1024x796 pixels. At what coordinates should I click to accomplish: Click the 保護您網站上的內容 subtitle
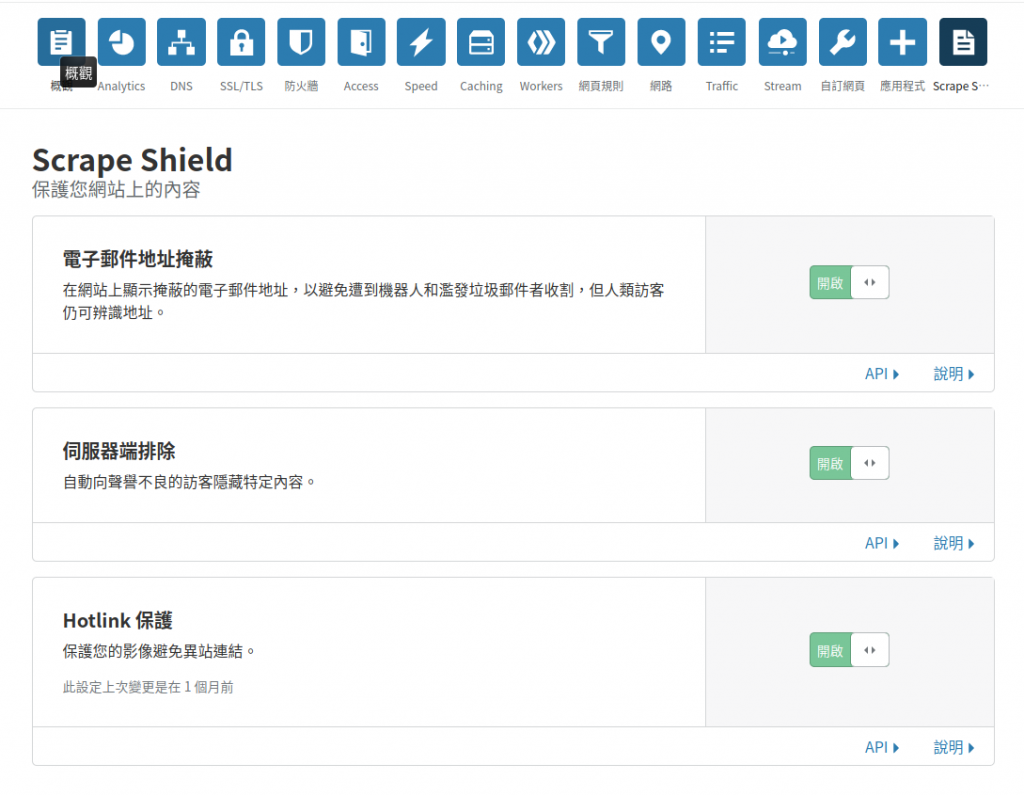[116, 189]
